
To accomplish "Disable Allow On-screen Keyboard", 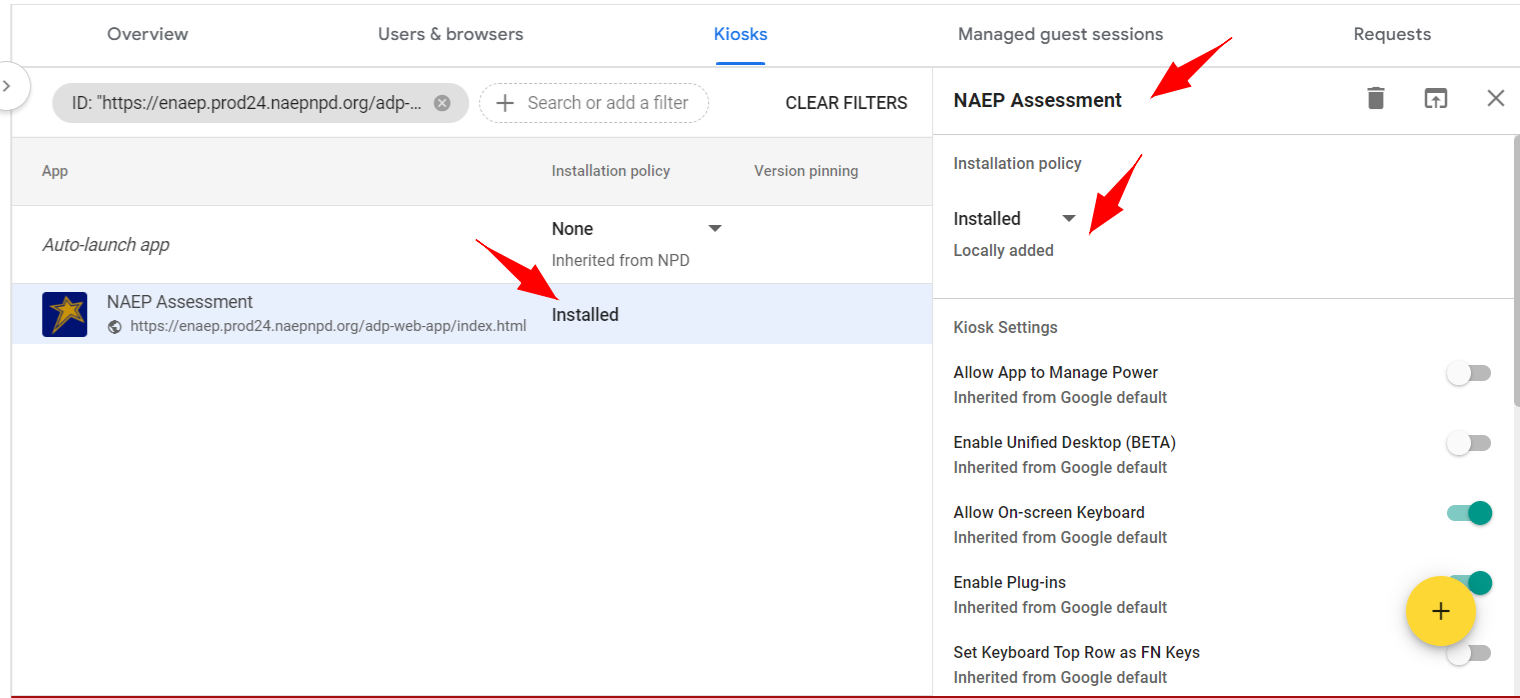I will [1468, 512].
